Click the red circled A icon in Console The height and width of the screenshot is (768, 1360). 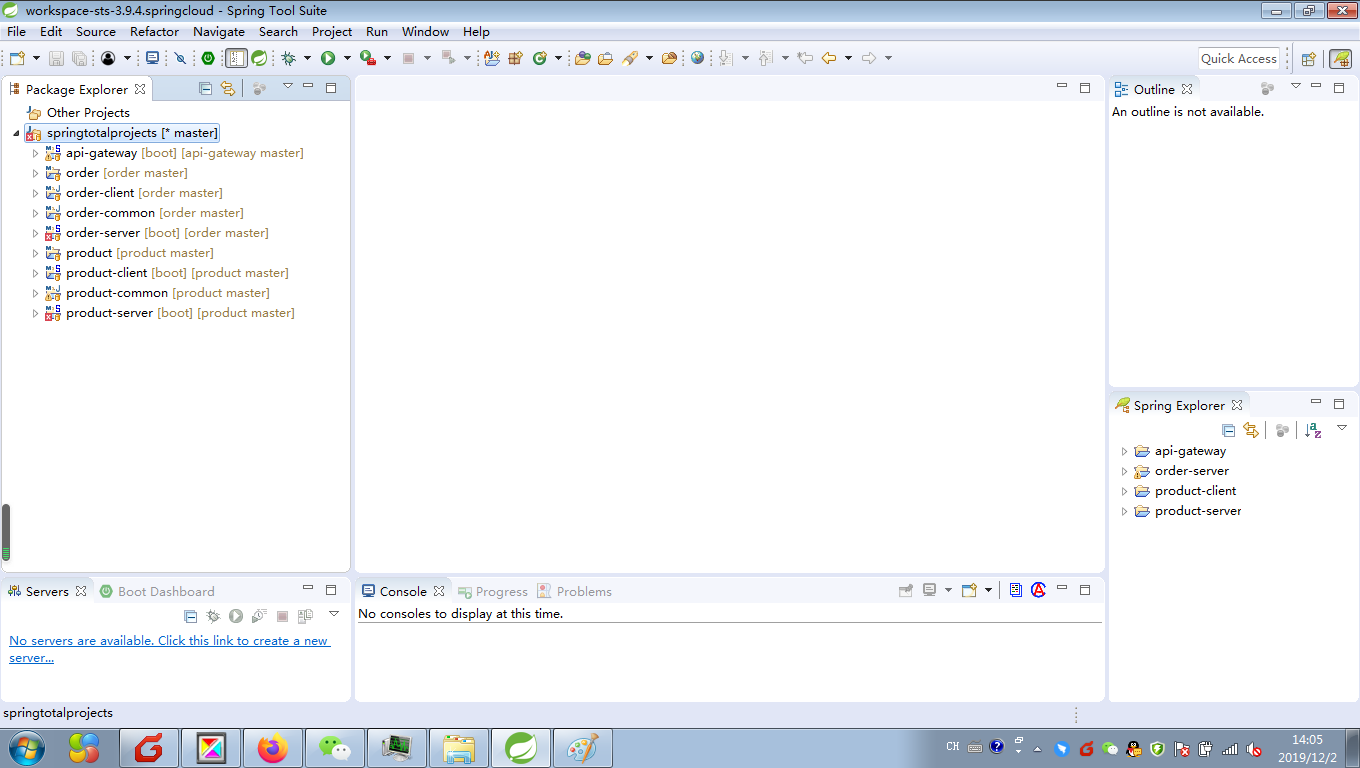point(1038,590)
